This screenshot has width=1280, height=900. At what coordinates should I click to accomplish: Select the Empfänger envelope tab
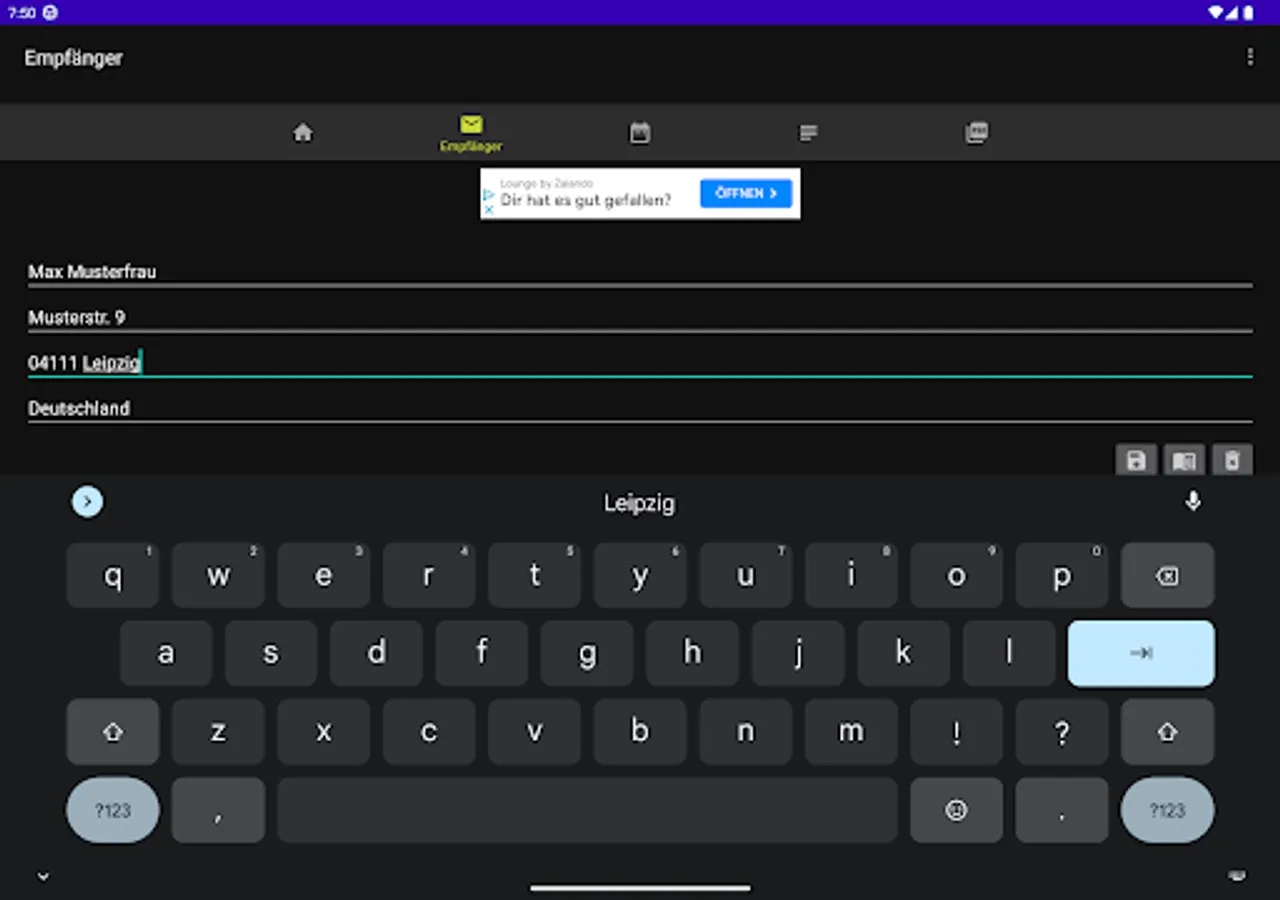coord(471,133)
